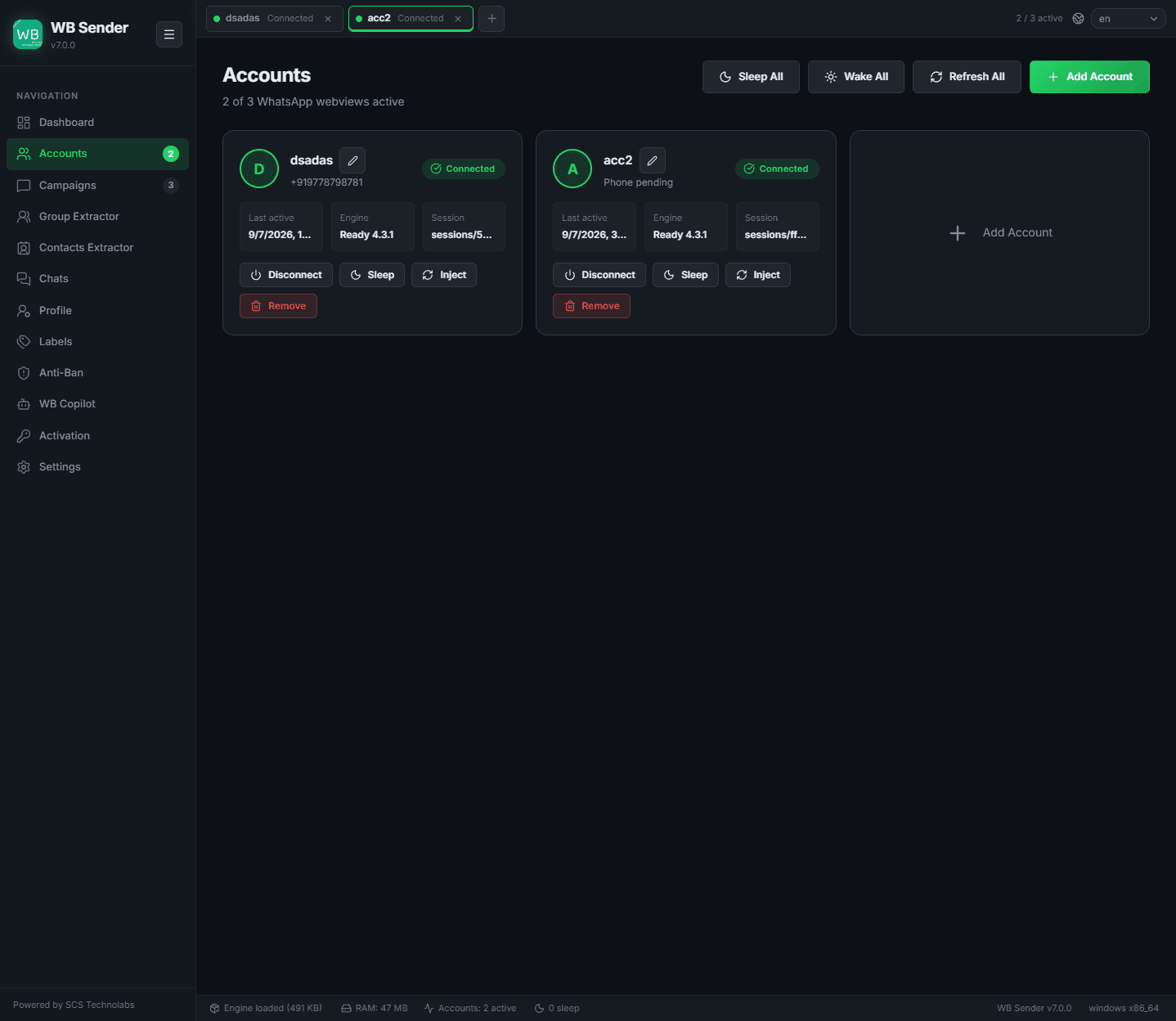Open the en language dropdown
Viewport: 1176px width, 1021px height.
point(1128,18)
